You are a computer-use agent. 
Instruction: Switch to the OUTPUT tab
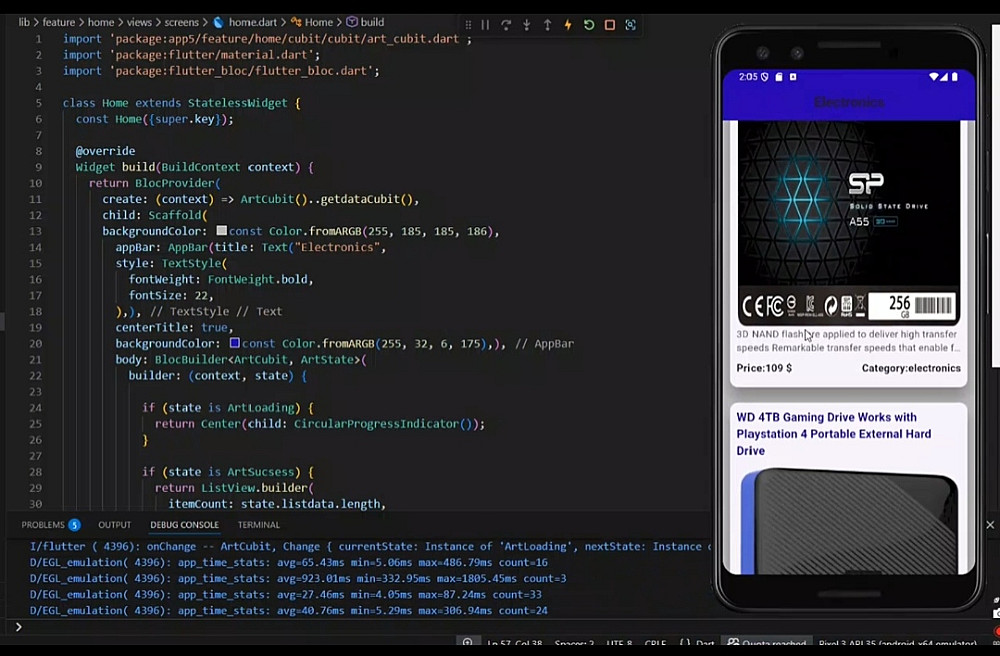(115, 525)
